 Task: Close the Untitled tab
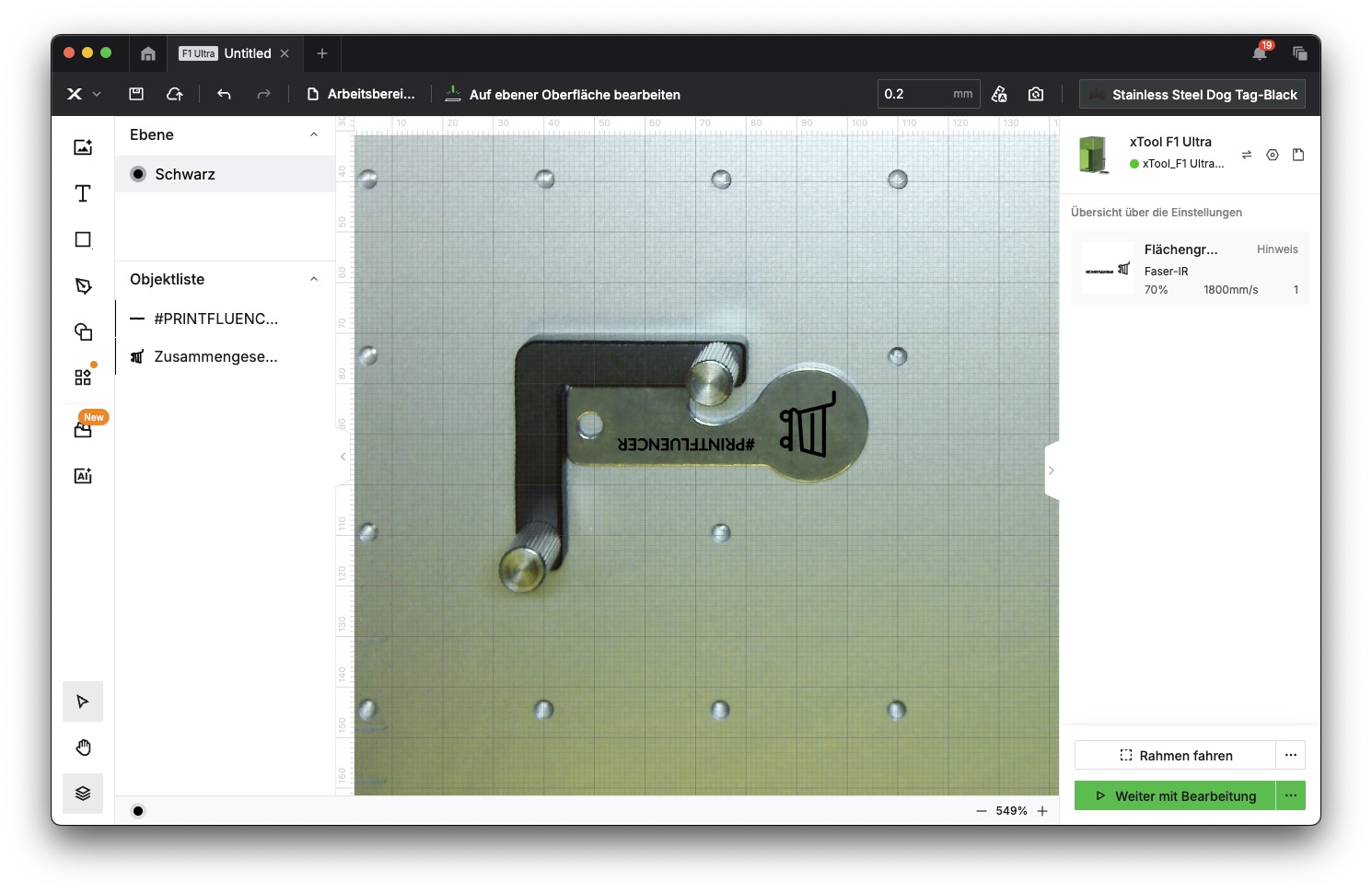coord(285,53)
